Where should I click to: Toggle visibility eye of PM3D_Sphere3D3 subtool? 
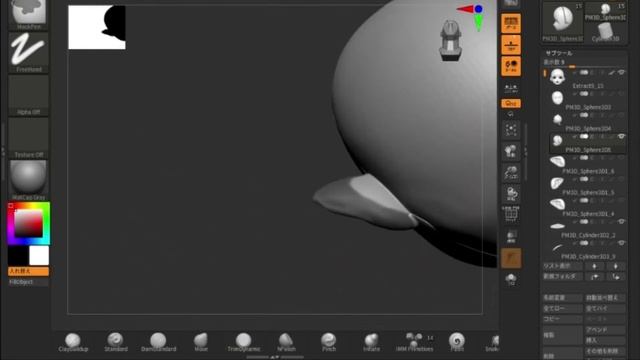pos(621,94)
